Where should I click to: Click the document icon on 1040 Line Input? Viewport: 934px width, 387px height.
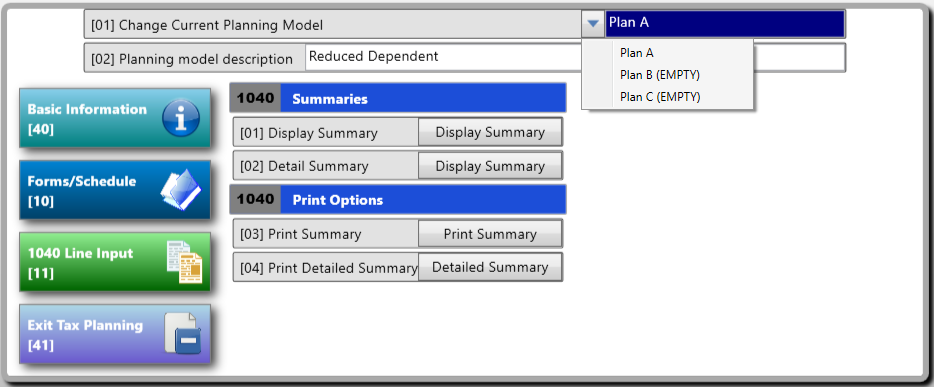[x=184, y=262]
